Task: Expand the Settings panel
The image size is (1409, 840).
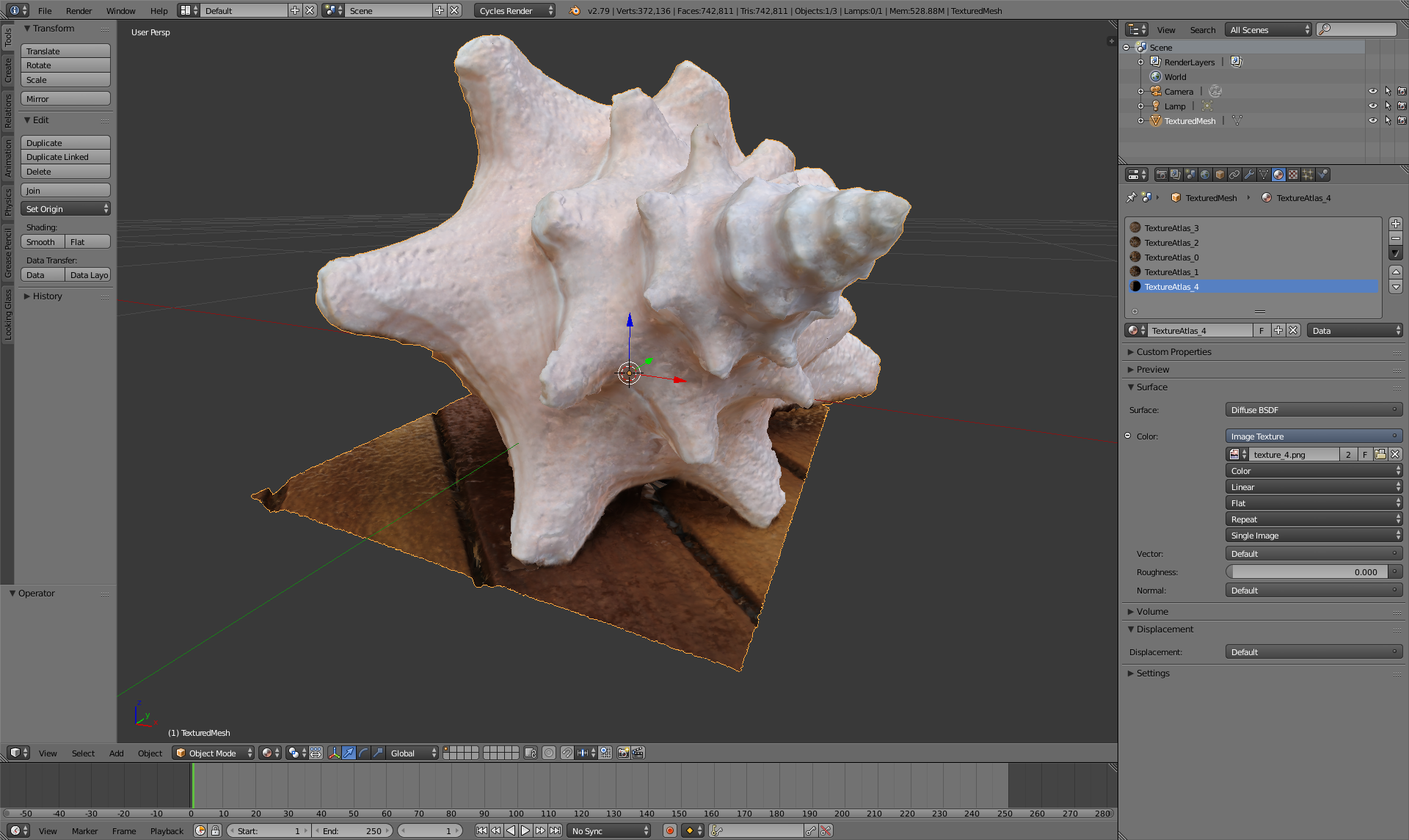Action: coord(1148,673)
